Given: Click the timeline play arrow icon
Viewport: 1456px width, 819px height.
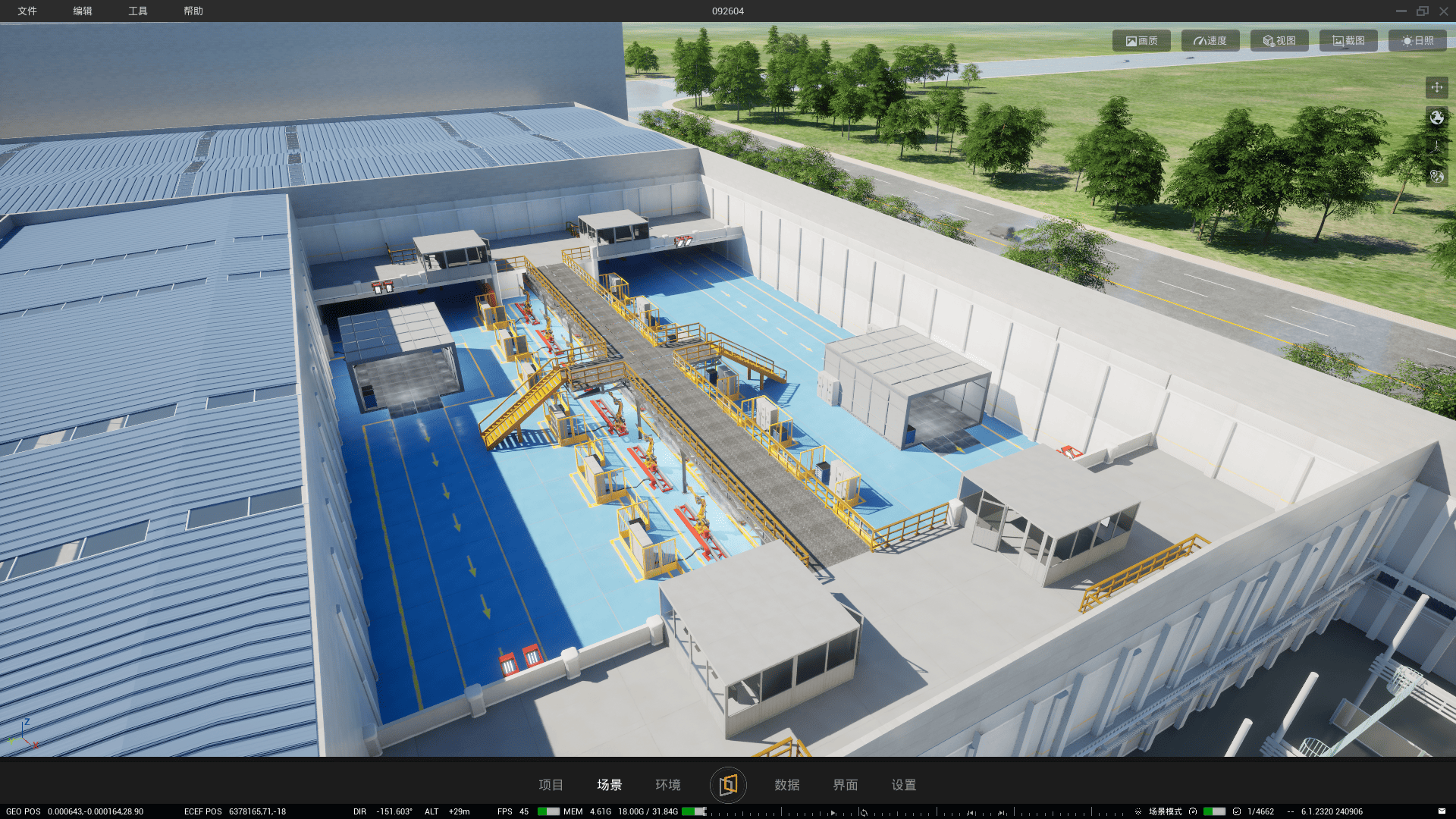Looking at the screenshot, I should point(833,812).
